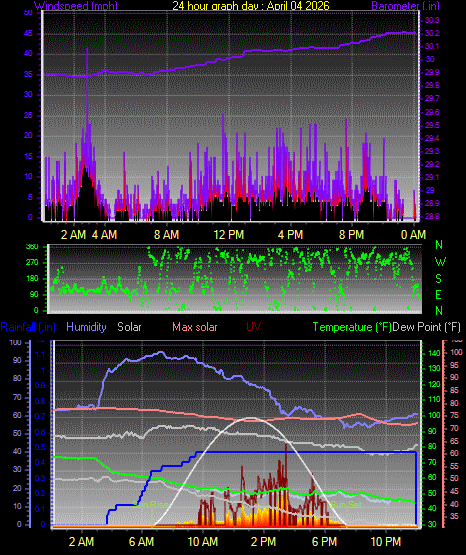Viewport: 466px width, 555px height.
Task: Select the UV legend label
Action: click(x=253, y=327)
